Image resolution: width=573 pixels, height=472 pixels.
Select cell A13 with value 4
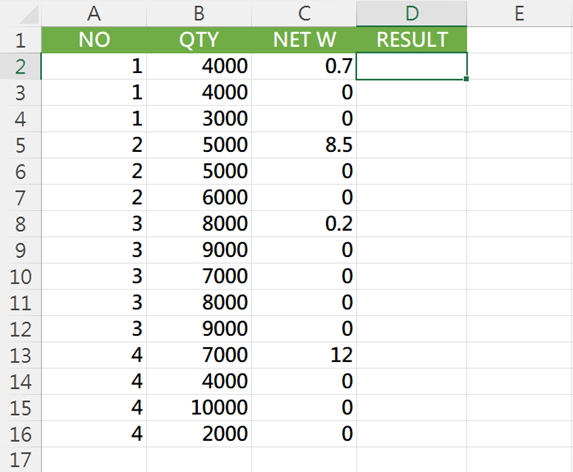pos(94,355)
